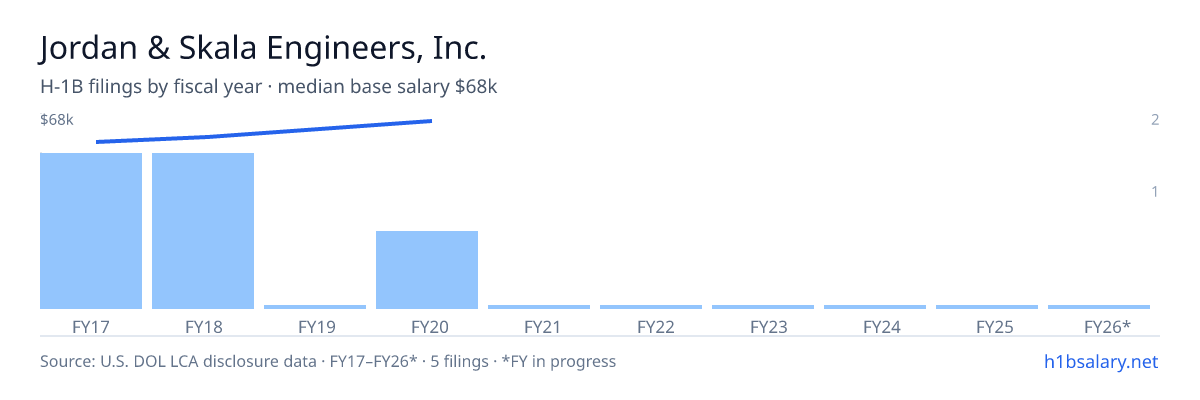
Task: Select the thin FY24 bar
Action: (x=875, y=307)
